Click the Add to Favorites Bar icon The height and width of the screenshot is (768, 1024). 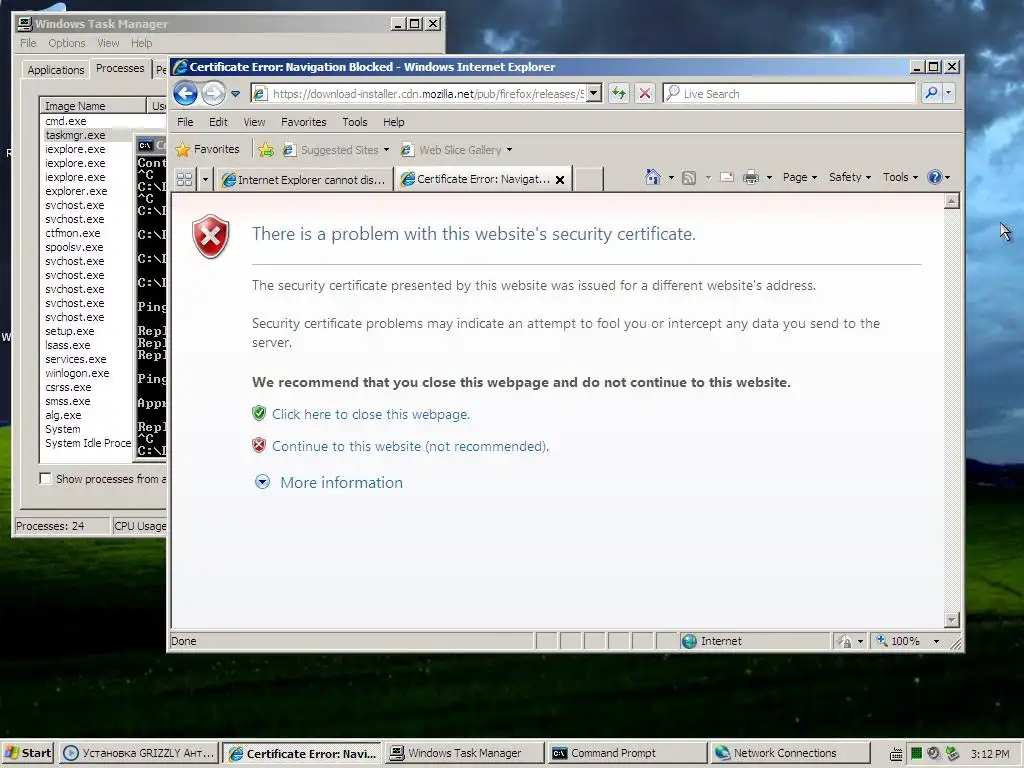[x=266, y=150]
